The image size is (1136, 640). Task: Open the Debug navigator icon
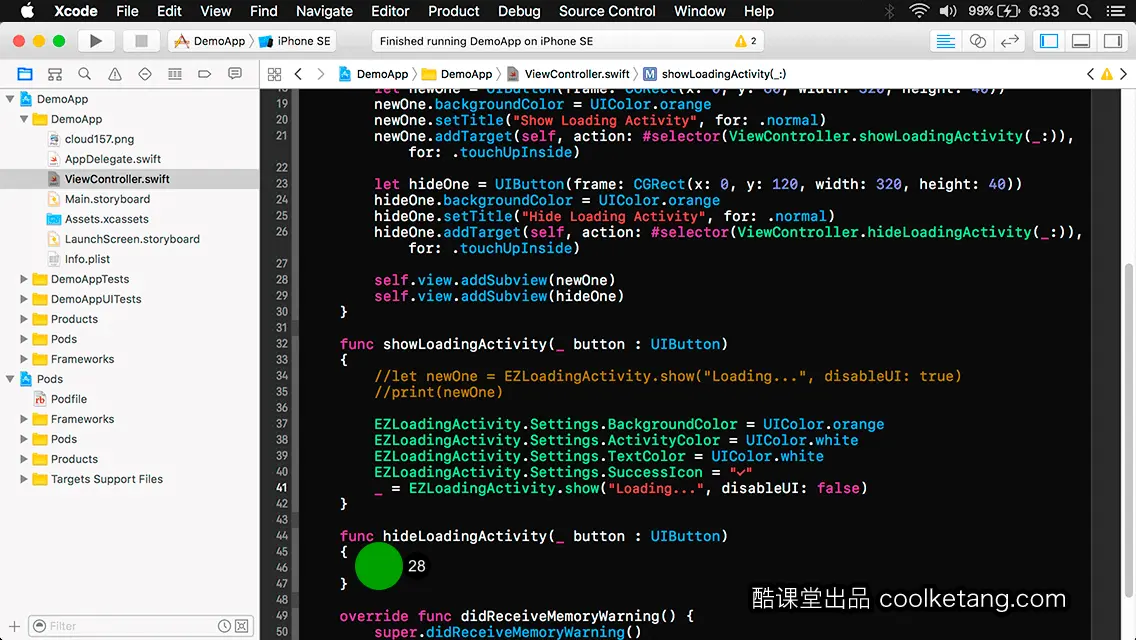pyautogui.click(x=175, y=74)
